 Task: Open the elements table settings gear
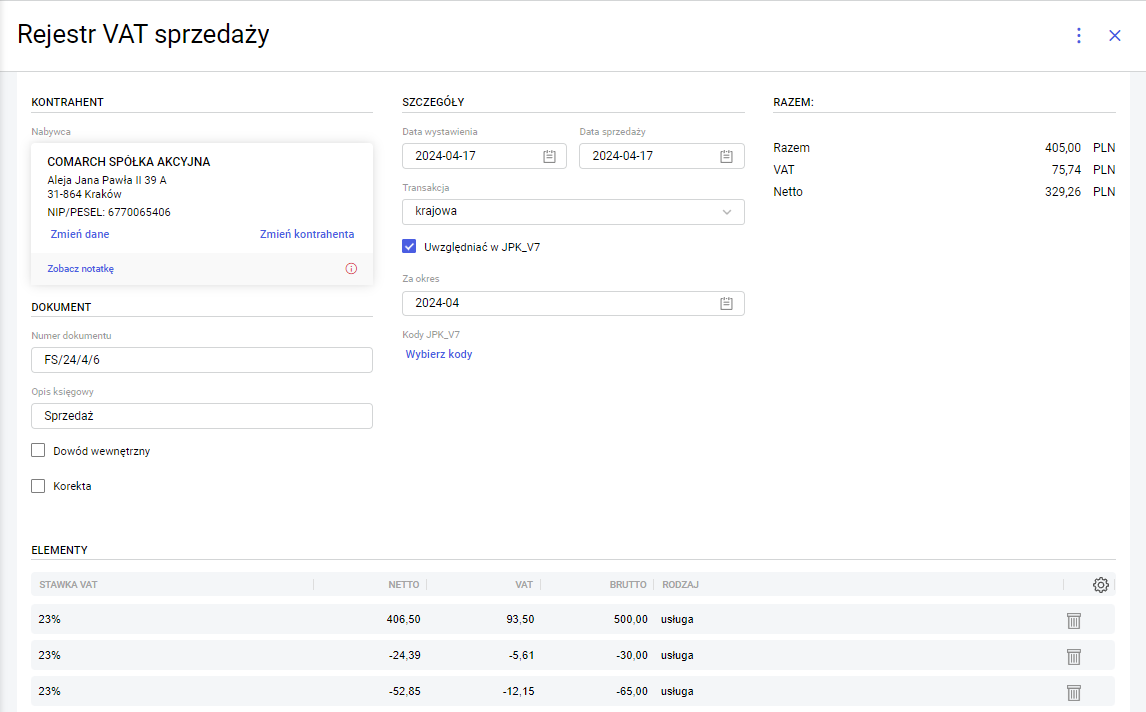[x=1101, y=585]
